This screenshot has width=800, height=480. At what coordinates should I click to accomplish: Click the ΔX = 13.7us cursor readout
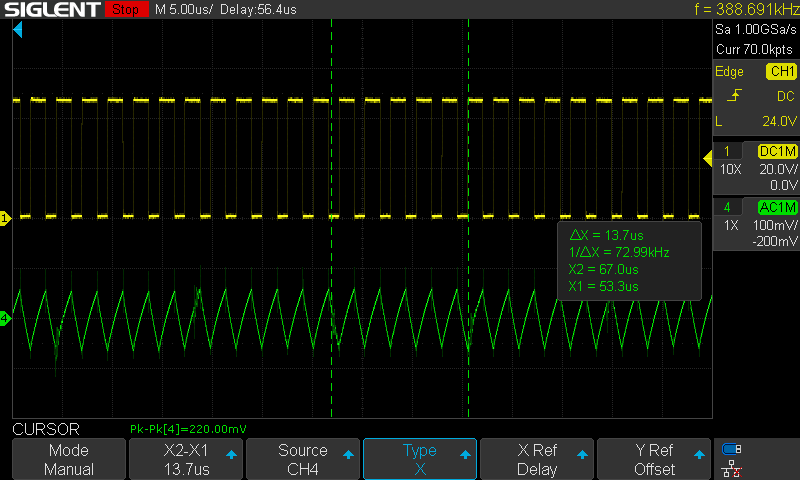(606, 235)
